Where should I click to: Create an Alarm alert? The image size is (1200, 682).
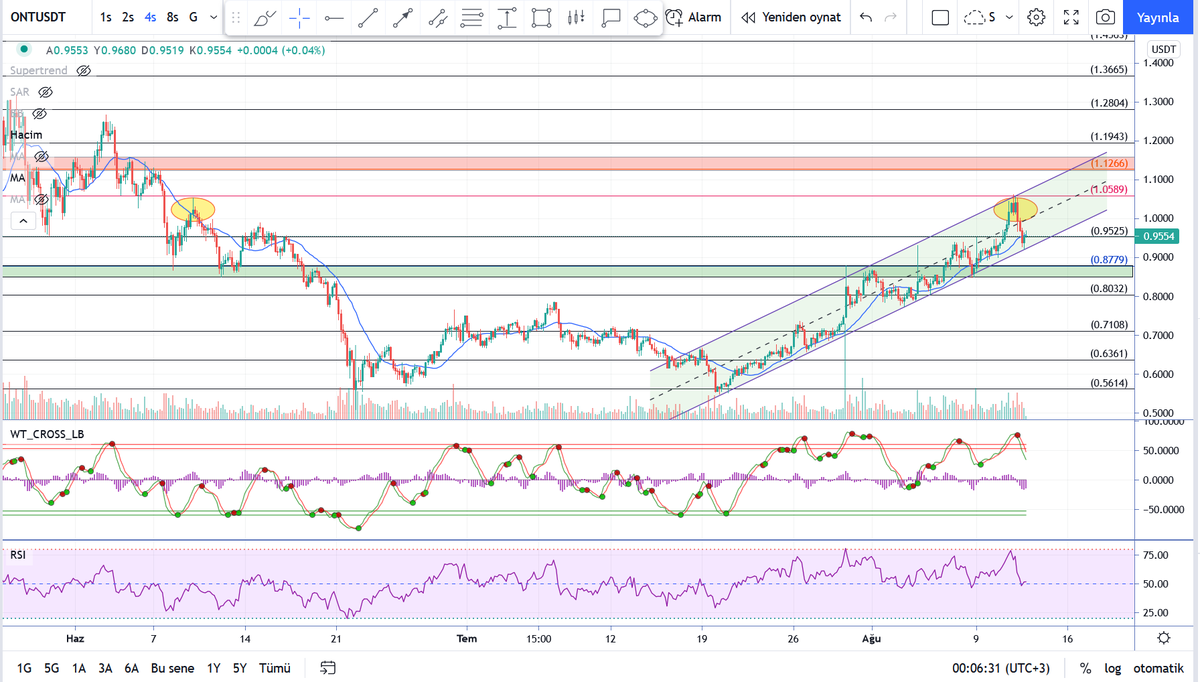(x=693, y=17)
